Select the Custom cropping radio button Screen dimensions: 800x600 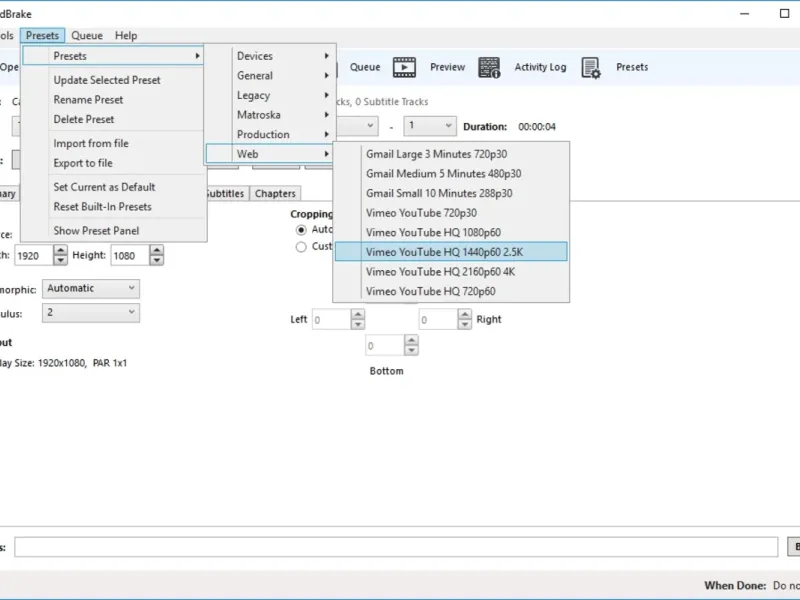tap(301, 247)
